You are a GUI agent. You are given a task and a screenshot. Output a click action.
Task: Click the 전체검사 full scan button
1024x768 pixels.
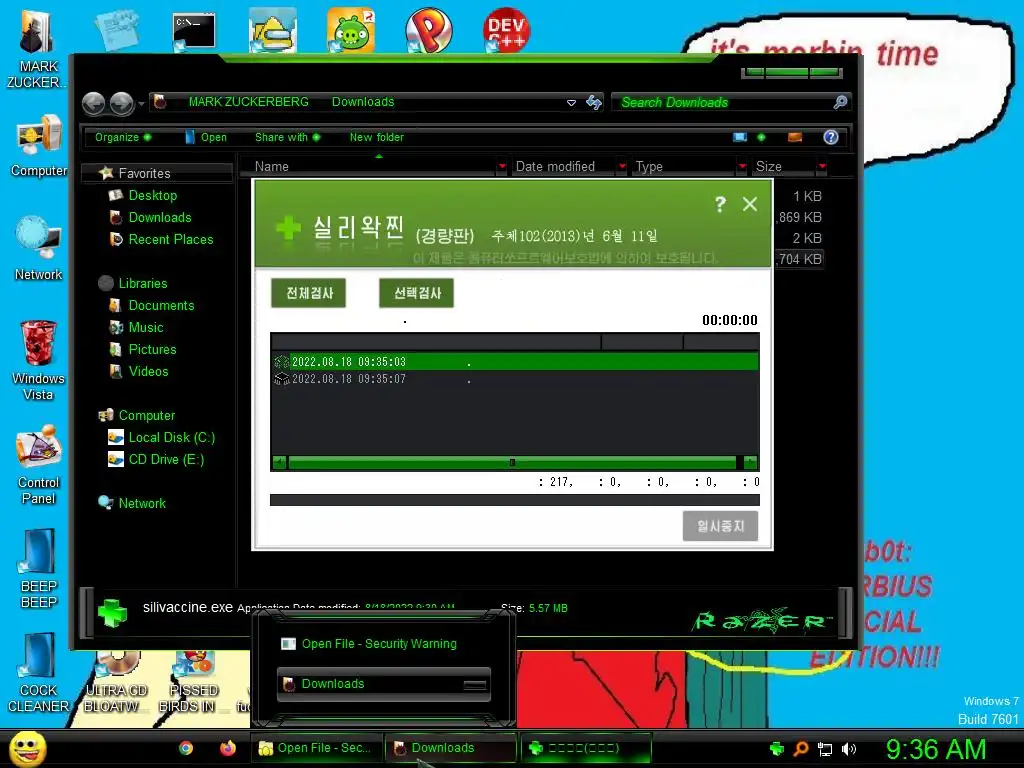click(x=308, y=293)
